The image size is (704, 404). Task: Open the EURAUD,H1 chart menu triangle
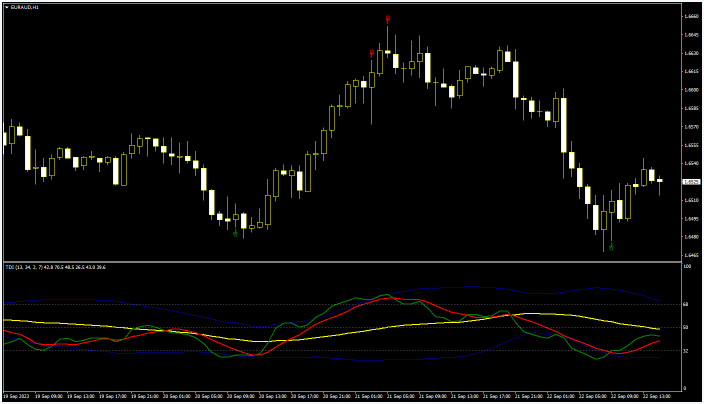pos(7,7)
